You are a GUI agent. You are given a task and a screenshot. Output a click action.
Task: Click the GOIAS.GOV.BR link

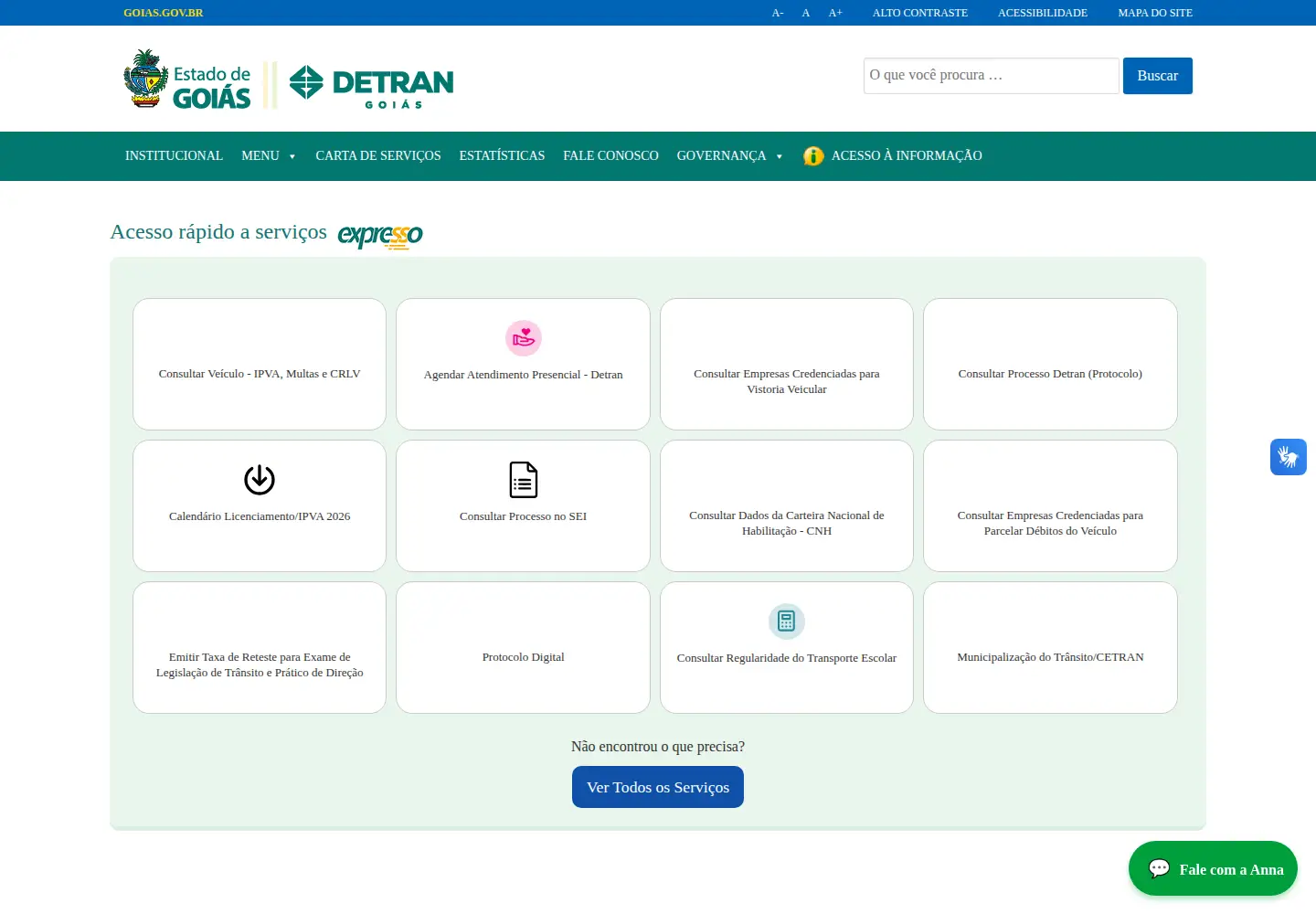click(x=164, y=13)
